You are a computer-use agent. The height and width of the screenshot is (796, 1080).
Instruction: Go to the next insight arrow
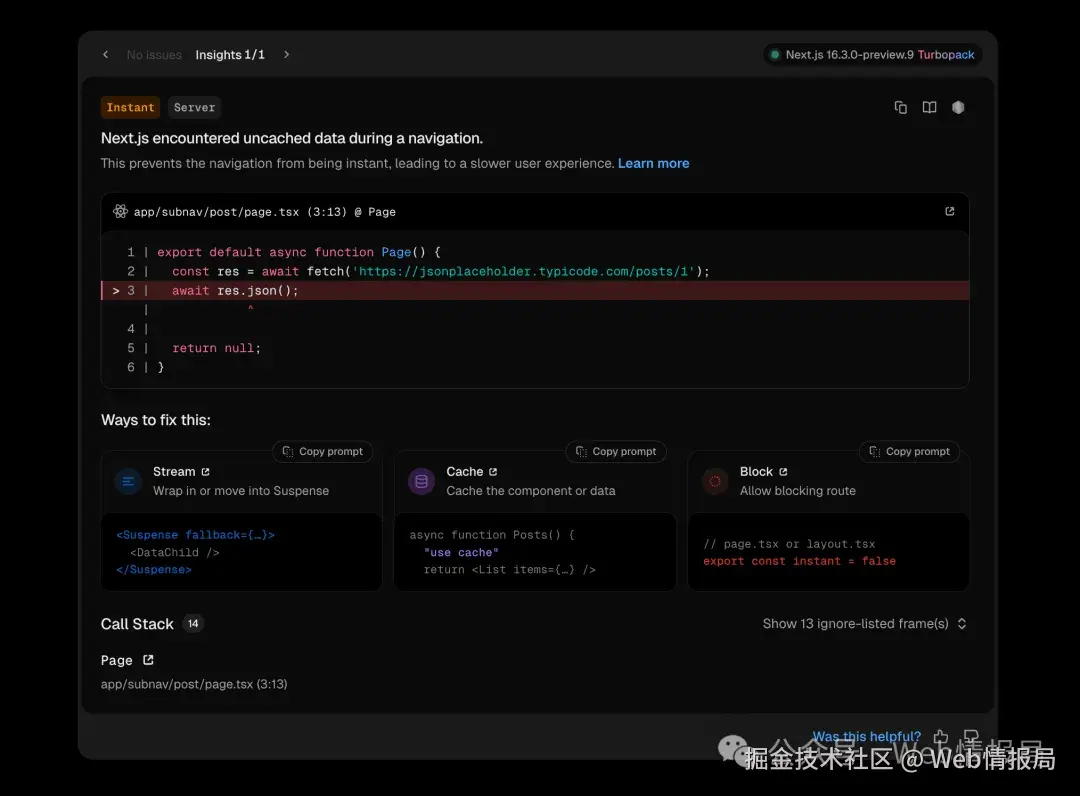pyautogui.click(x=287, y=54)
